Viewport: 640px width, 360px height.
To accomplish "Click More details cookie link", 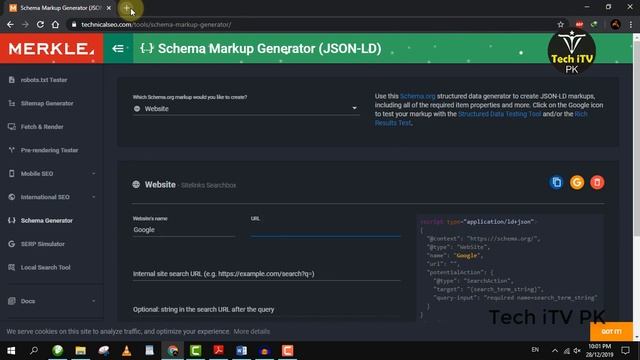I will tap(251, 331).
